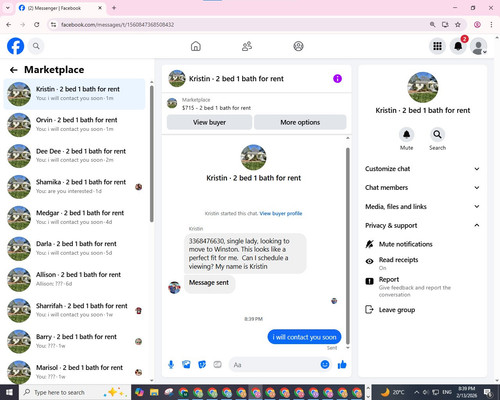This screenshot has height=400, width=500.
Task: Click the Search magnifier in details panel
Action: [437, 134]
